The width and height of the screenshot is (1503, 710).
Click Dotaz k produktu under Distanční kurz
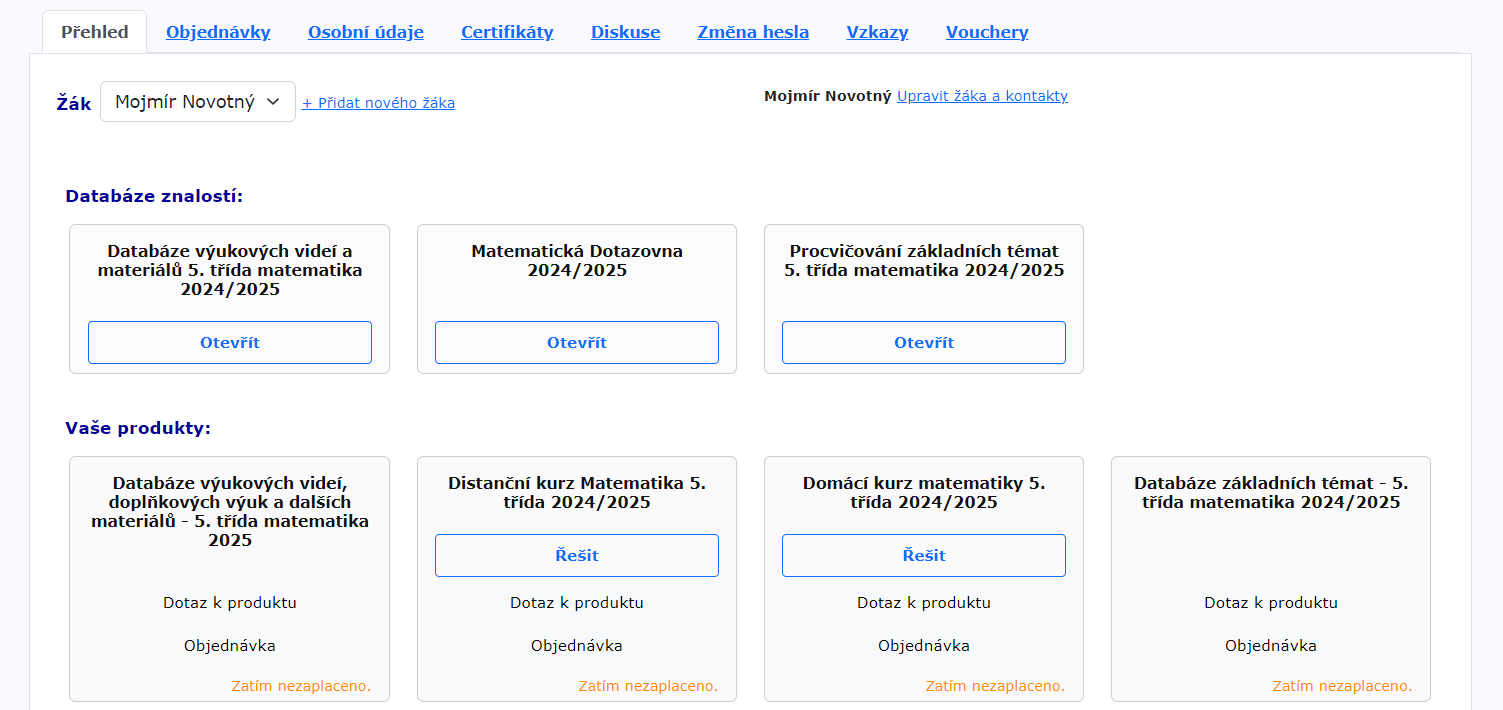coord(577,603)
